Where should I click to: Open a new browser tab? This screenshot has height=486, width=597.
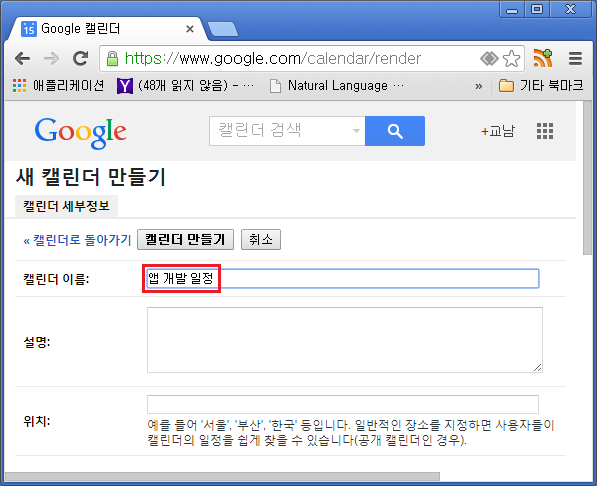223,29
